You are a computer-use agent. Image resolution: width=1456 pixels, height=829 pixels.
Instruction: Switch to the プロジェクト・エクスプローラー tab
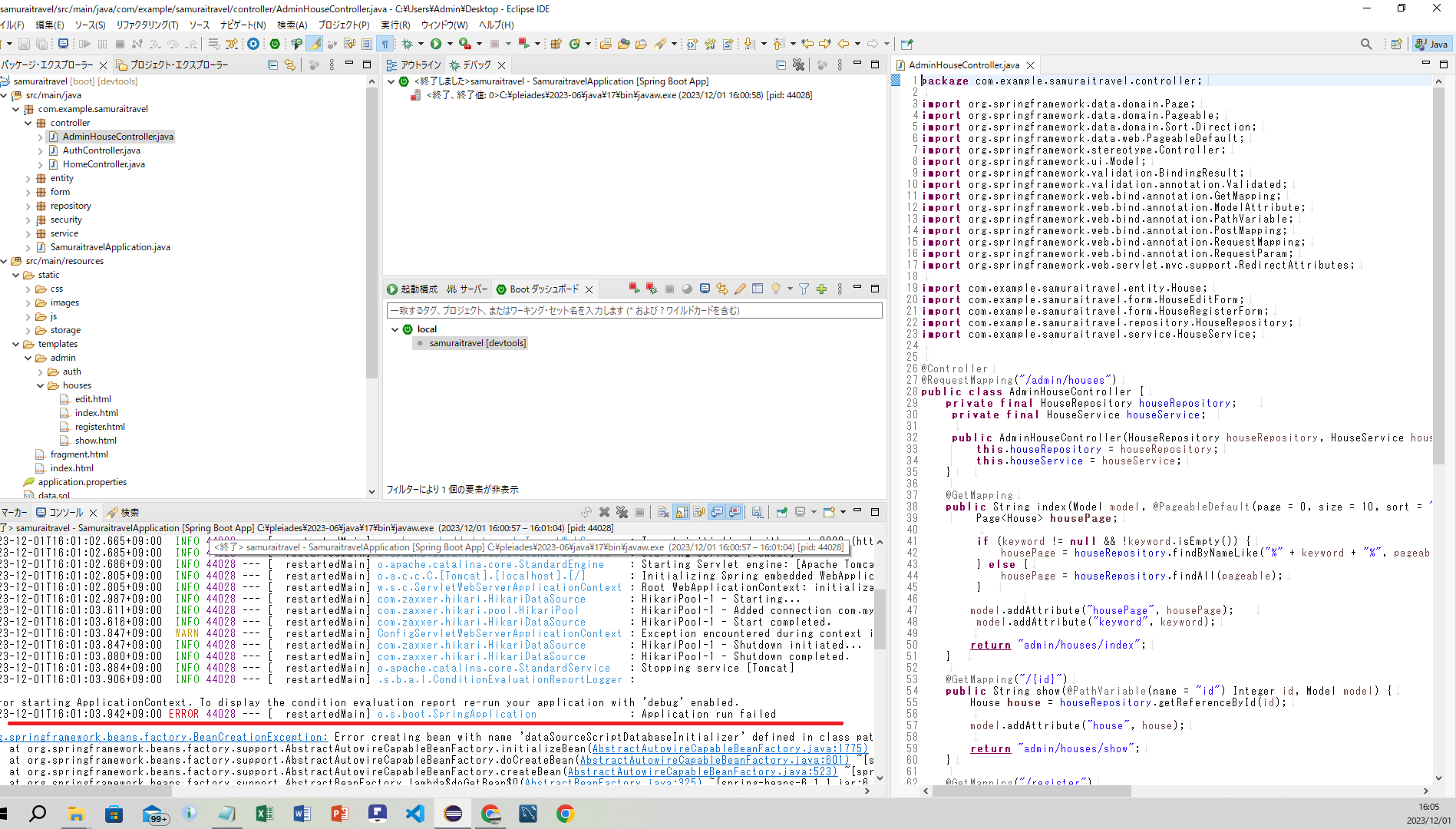pyautogui.click(x=172, y=65)
